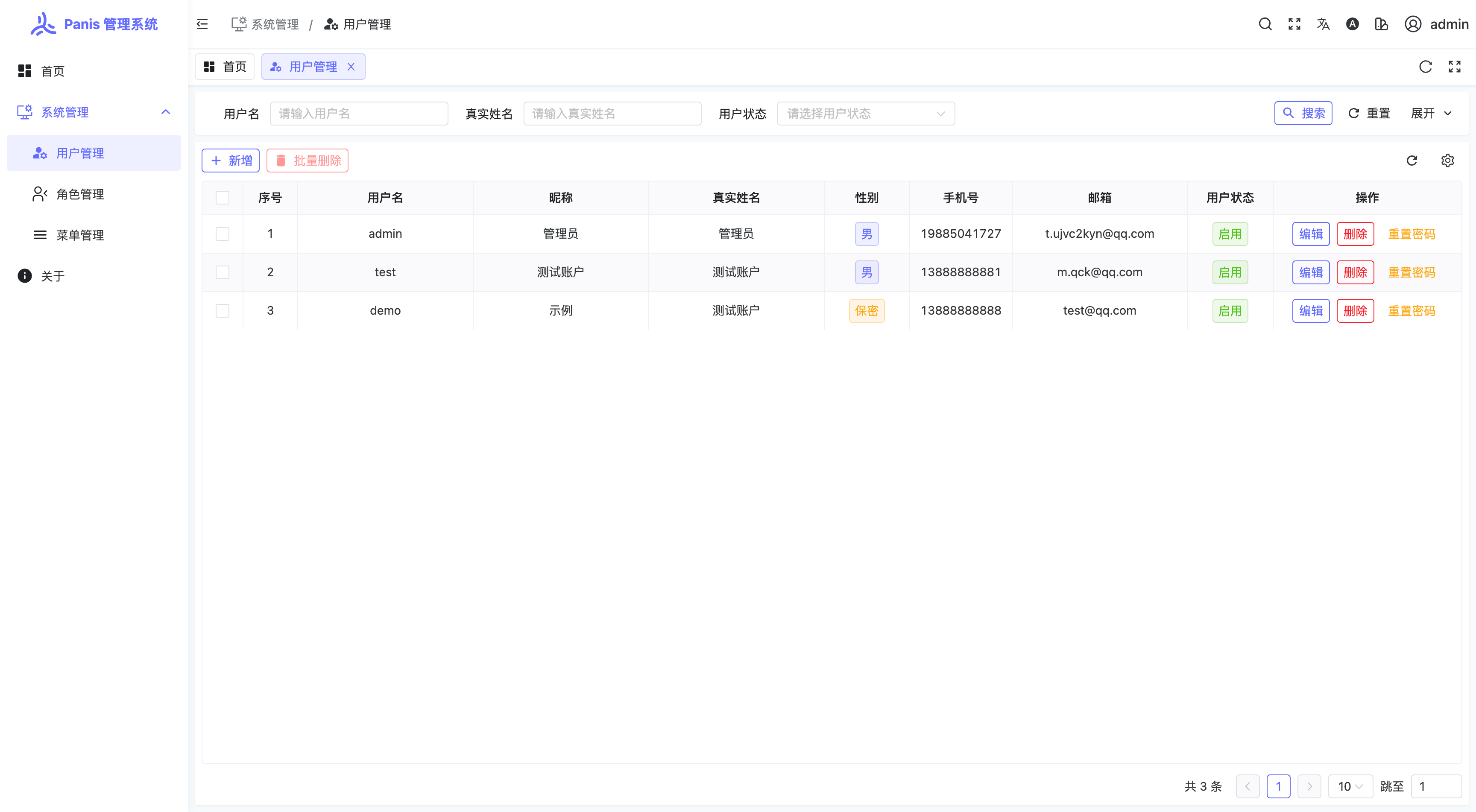Open the page size 10 dropdown
Viewport: 1476px width, 812px height.
point(1350,786)
